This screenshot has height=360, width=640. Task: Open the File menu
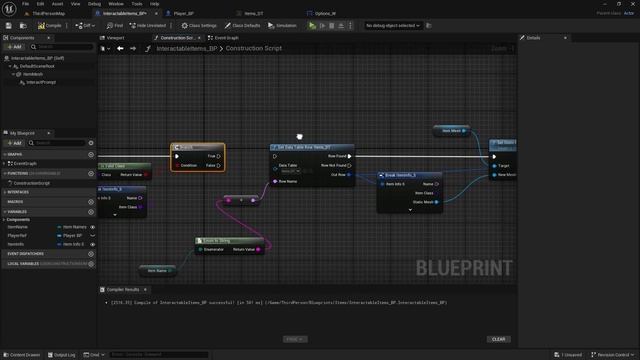point(25,4)
